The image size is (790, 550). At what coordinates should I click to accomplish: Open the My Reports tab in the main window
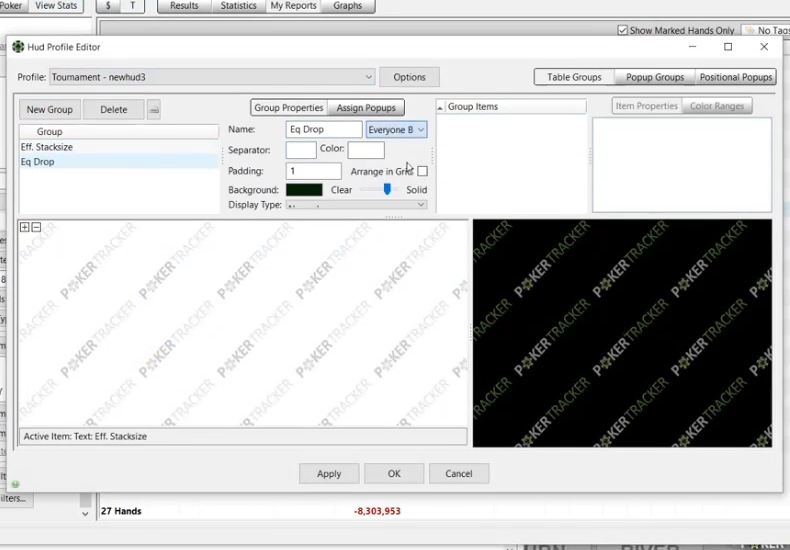(293, 6)
